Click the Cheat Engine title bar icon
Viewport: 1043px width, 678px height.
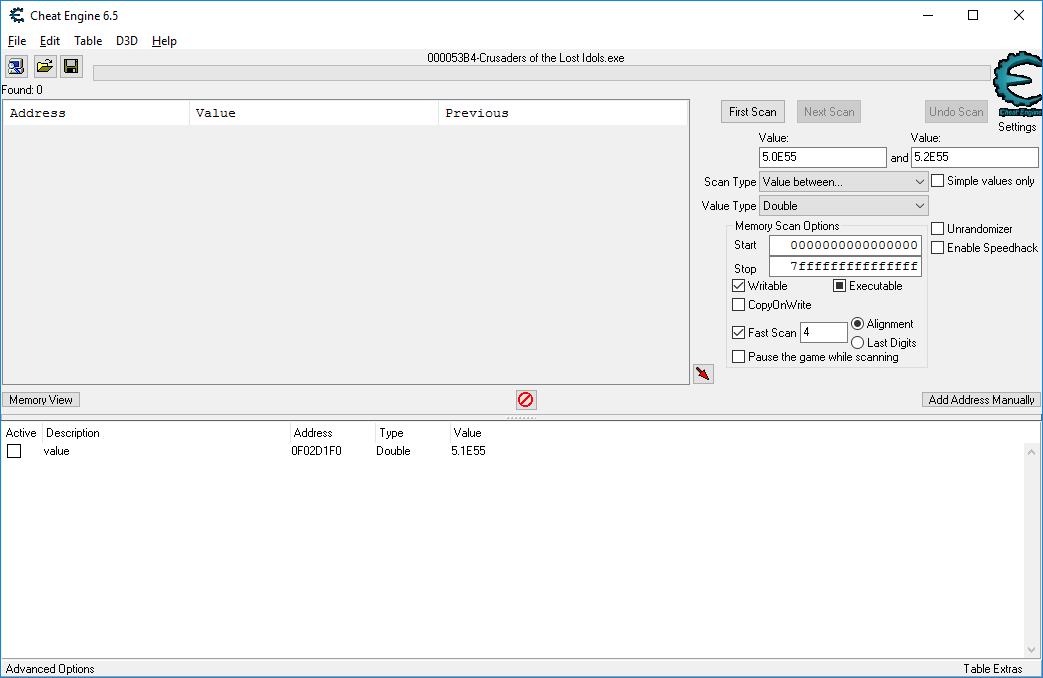pyautogui.click(x=16, y=16)
